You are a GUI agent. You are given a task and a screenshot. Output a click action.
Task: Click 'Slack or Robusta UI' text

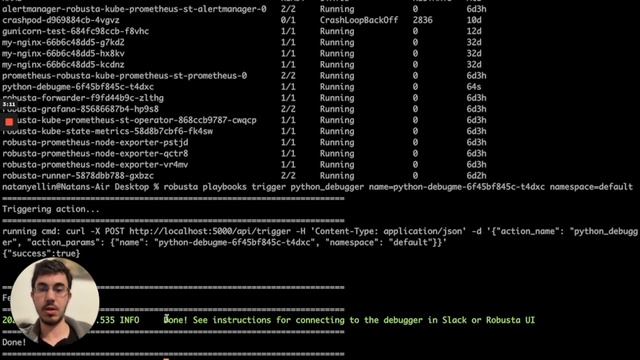click(x=488, y=320)
